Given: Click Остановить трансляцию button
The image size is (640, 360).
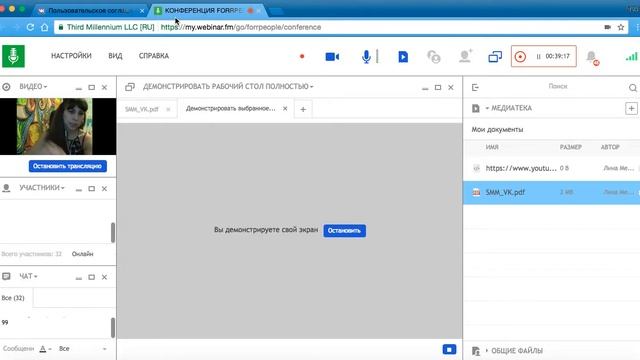Looking at the screenshot, I should pyautogui.click(x=67, y=166).
